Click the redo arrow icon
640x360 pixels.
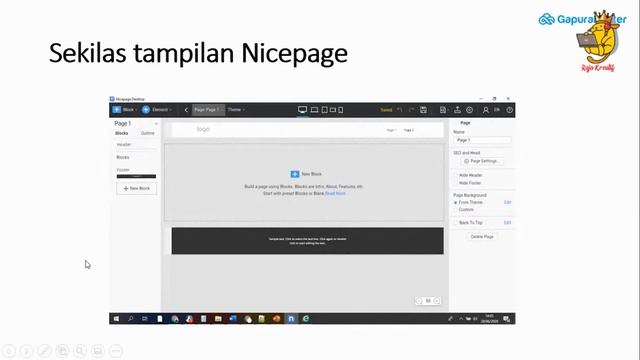tap(411, 110)
